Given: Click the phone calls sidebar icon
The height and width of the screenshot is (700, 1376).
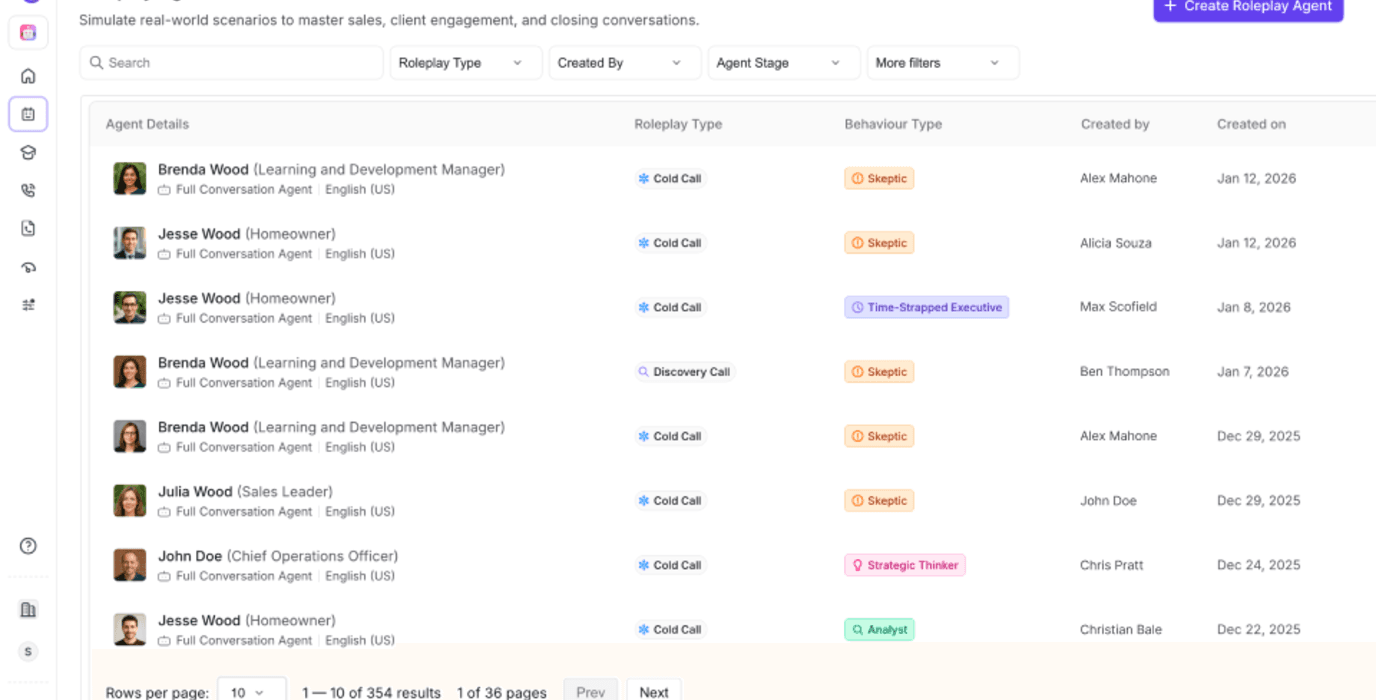Looking at the screenshot, I should 28,191.
